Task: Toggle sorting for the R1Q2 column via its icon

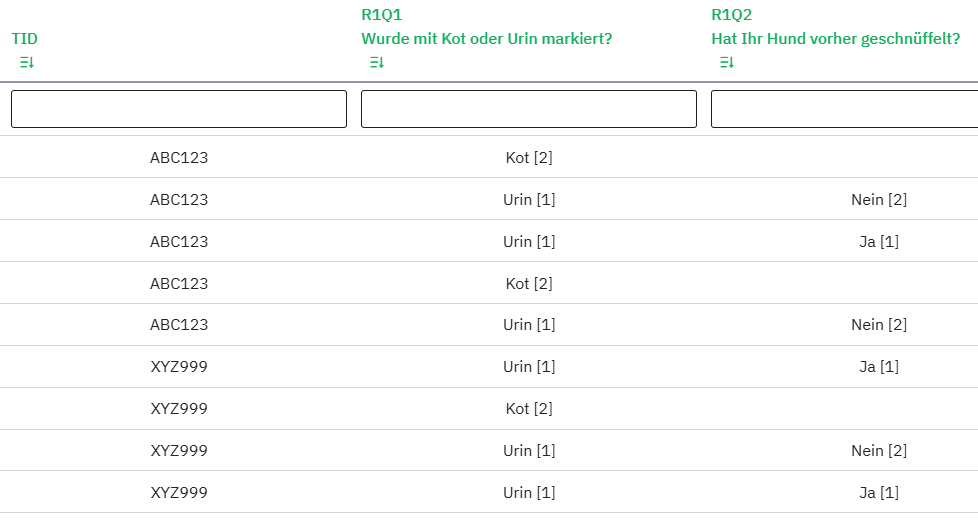Action: point(727,63)
